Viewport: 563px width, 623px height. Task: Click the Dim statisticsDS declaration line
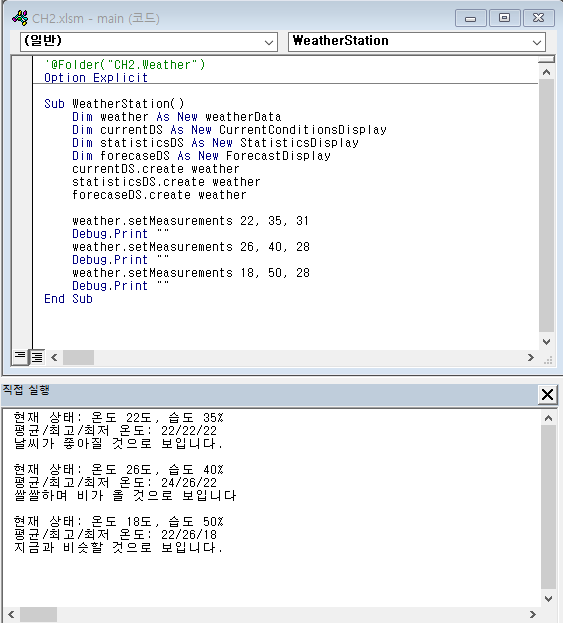(x=215, y=143)
